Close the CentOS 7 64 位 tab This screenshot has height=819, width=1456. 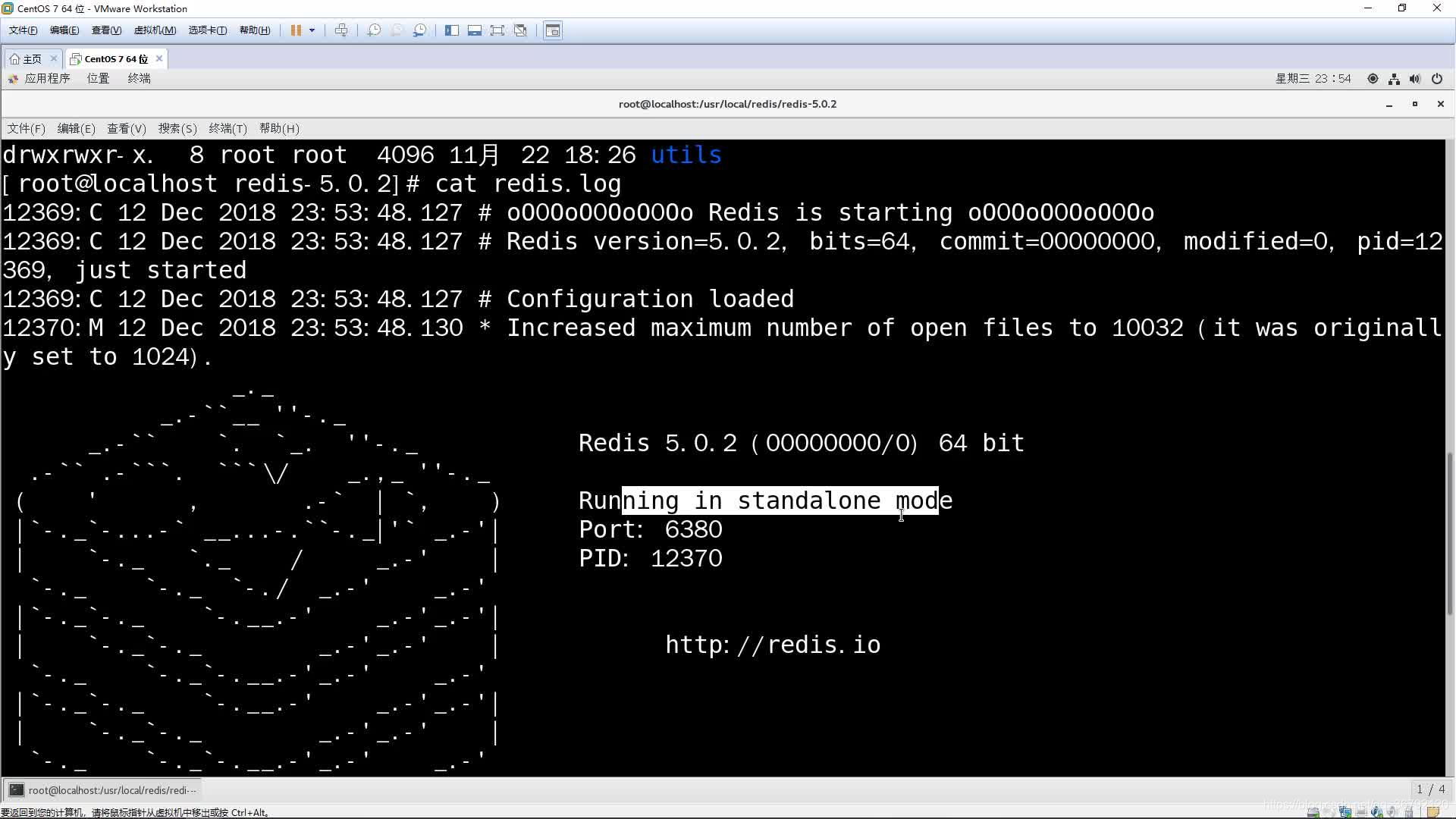click(159, 58)
